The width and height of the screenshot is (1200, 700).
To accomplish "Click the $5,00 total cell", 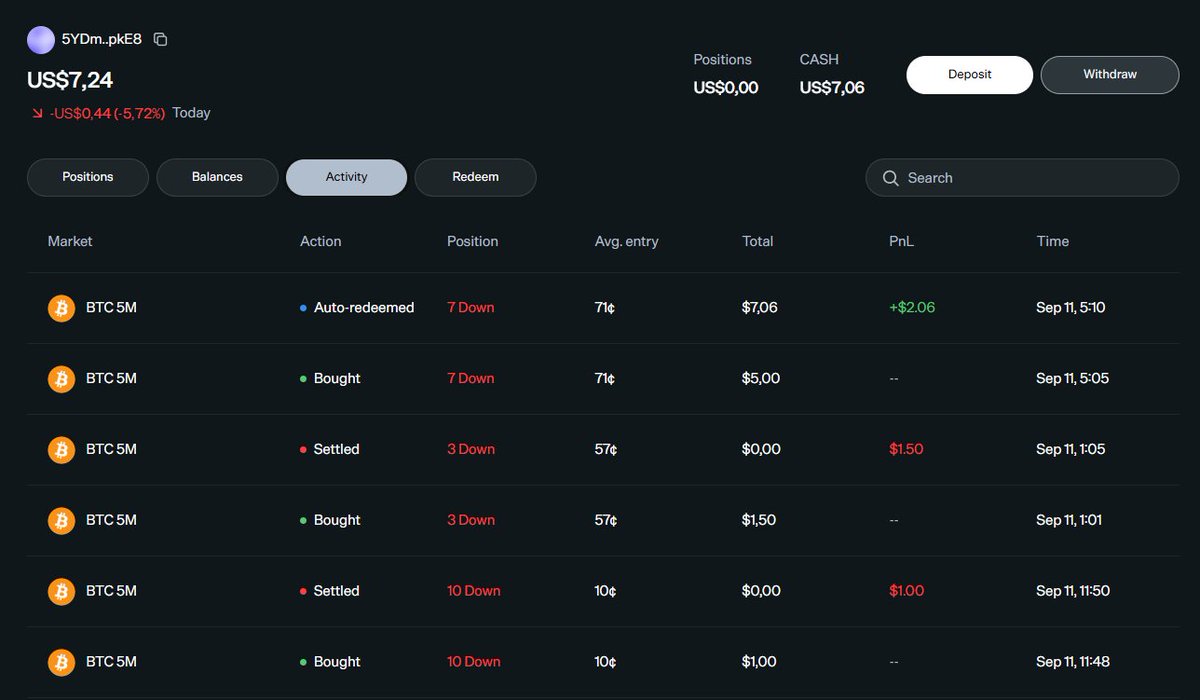I will click(761, 379).
